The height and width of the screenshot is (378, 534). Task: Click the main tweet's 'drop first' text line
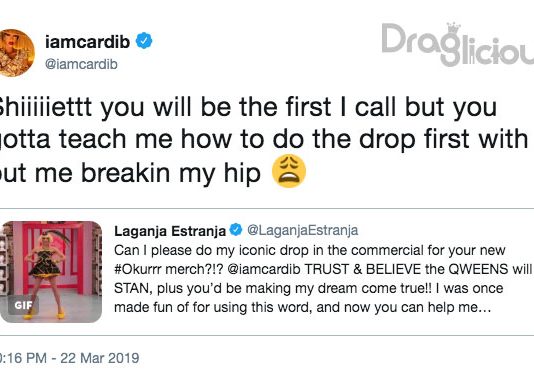click(264, 140)
